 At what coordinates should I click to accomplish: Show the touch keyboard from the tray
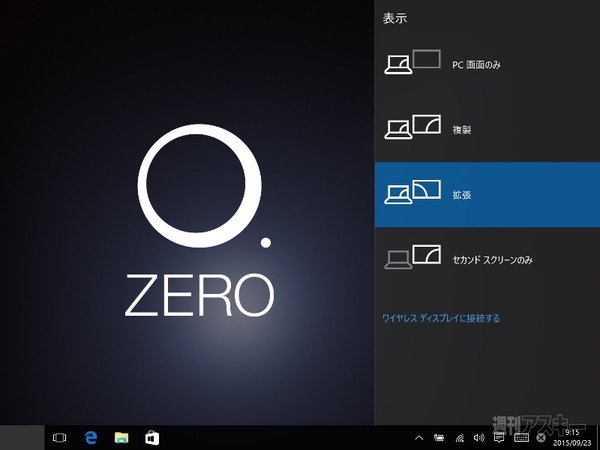pos(521,438)
